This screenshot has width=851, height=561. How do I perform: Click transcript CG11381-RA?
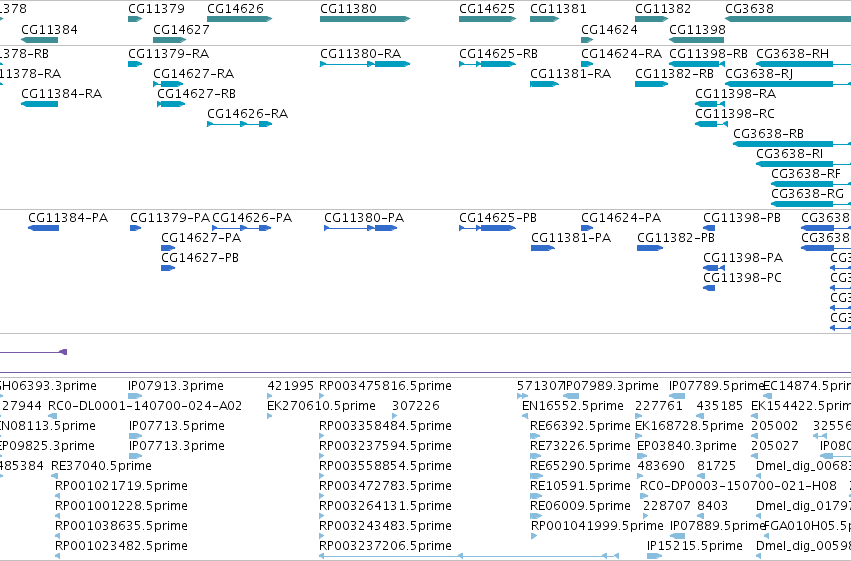click(571, 74)
